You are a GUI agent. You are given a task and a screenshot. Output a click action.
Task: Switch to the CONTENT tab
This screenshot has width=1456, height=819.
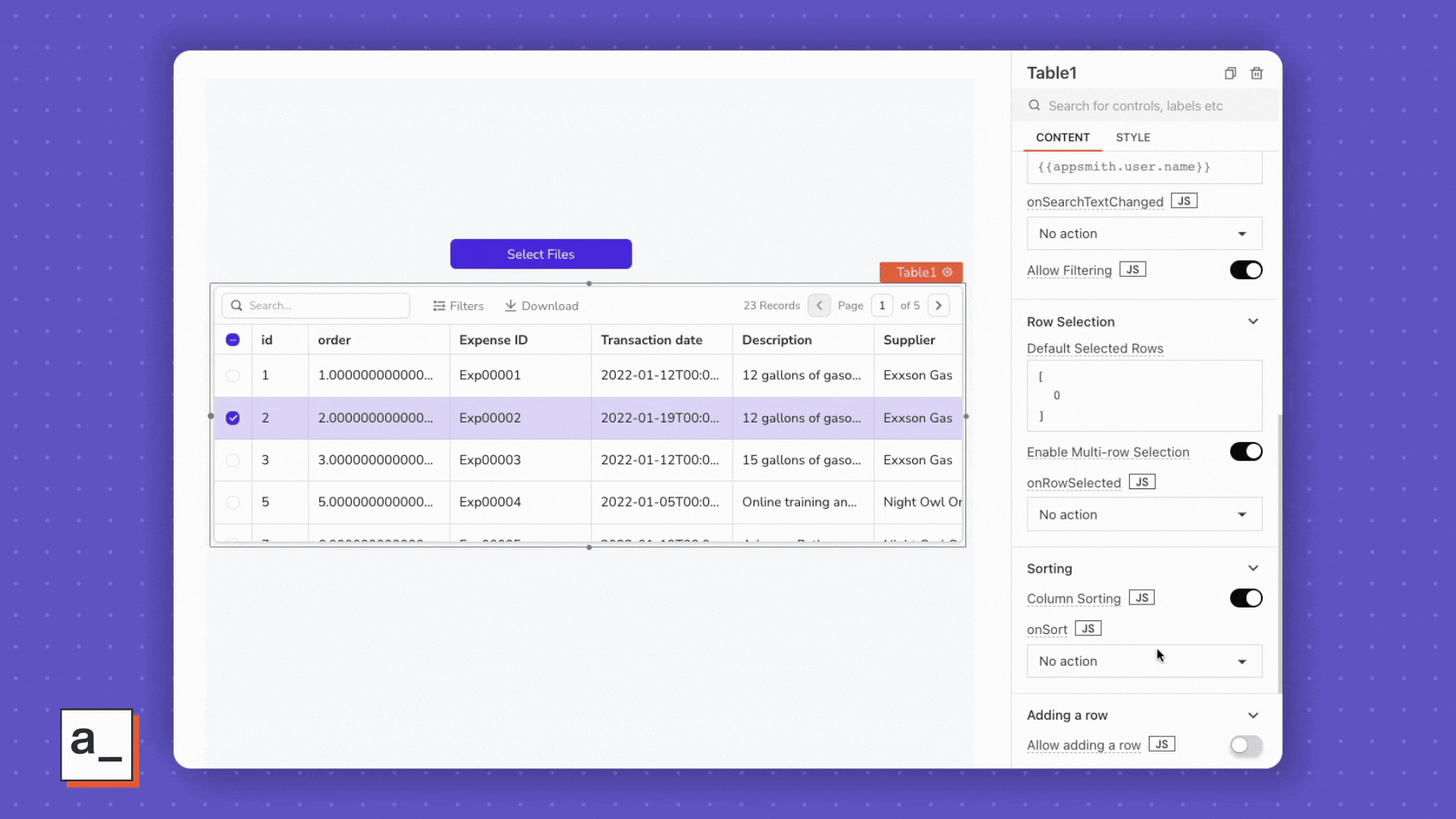(x=1062, y=137)
